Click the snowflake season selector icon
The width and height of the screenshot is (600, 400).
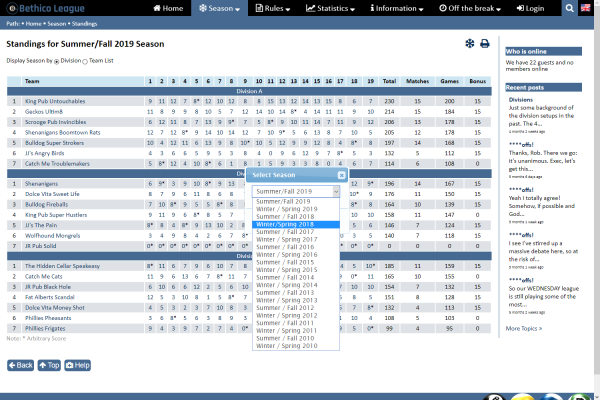tap(469, 44)
